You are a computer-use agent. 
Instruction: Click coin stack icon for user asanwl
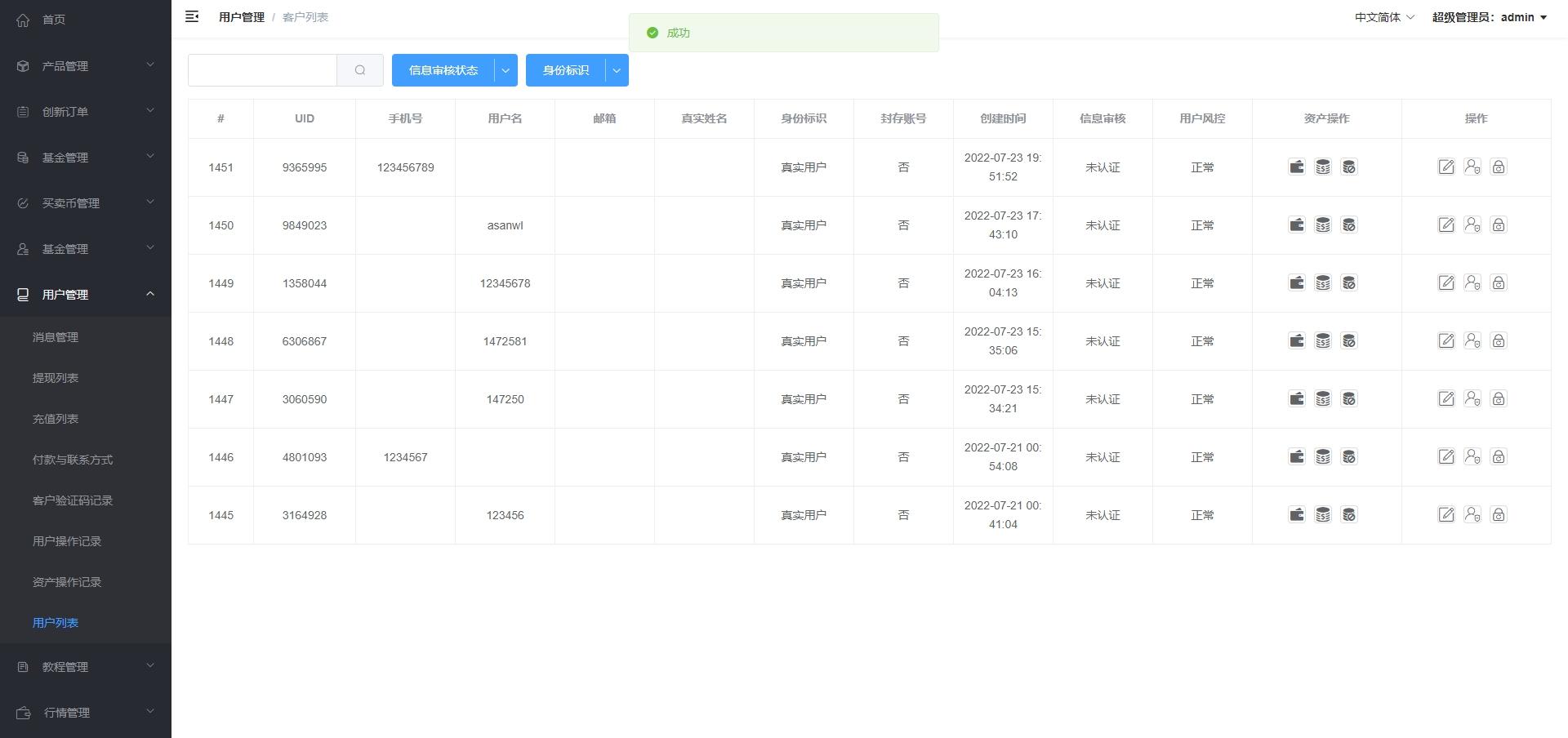(1323, 225)
